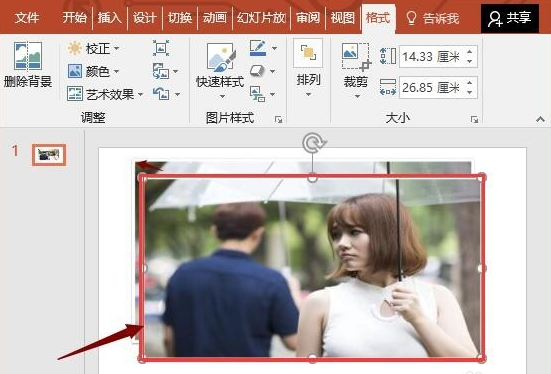
Task: Decrease the picture height with down spinner
Action: [470, 61]
